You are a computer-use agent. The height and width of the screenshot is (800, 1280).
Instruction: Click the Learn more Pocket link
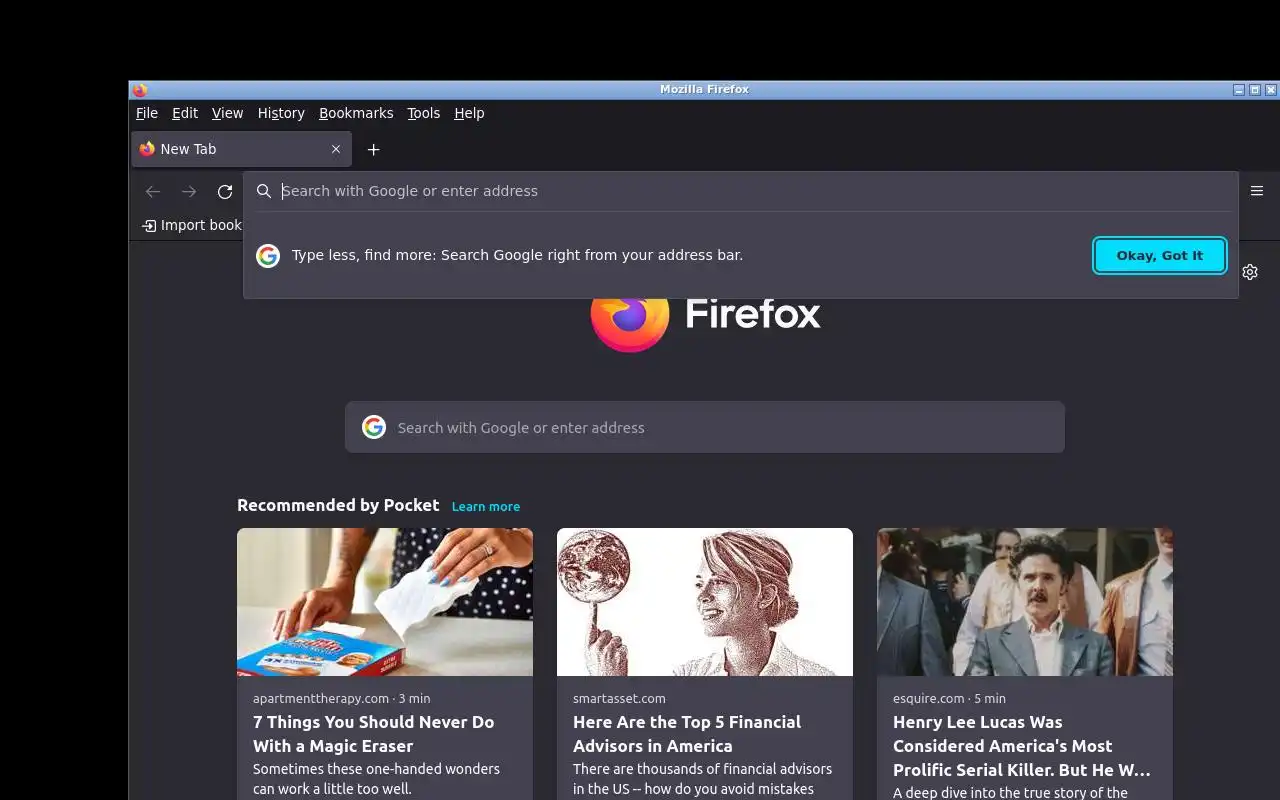pyautogui.click(x=486, y=507)
